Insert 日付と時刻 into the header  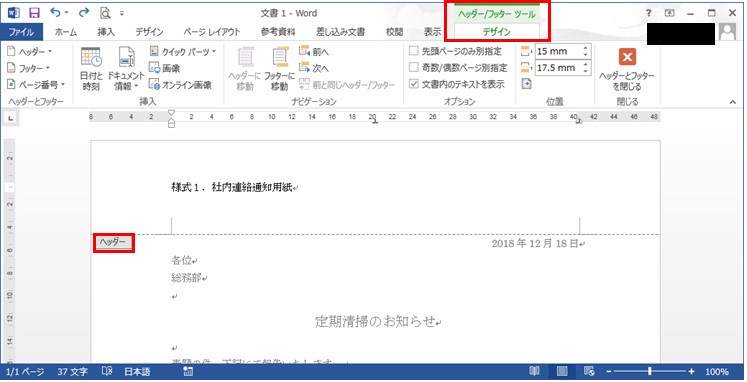point(91,69)
